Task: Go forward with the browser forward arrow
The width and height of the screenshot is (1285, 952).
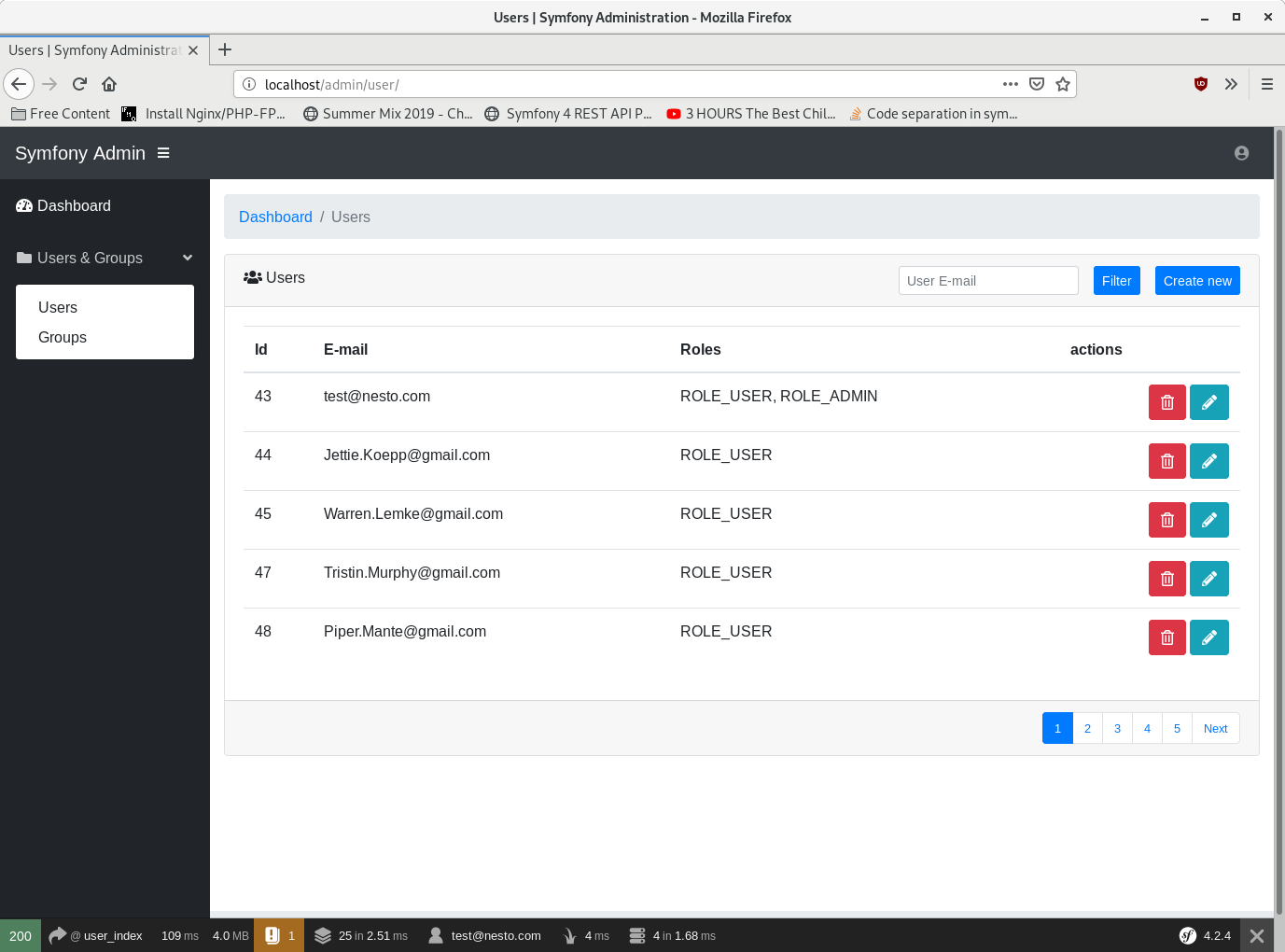Action: click(x=49, y=84)
